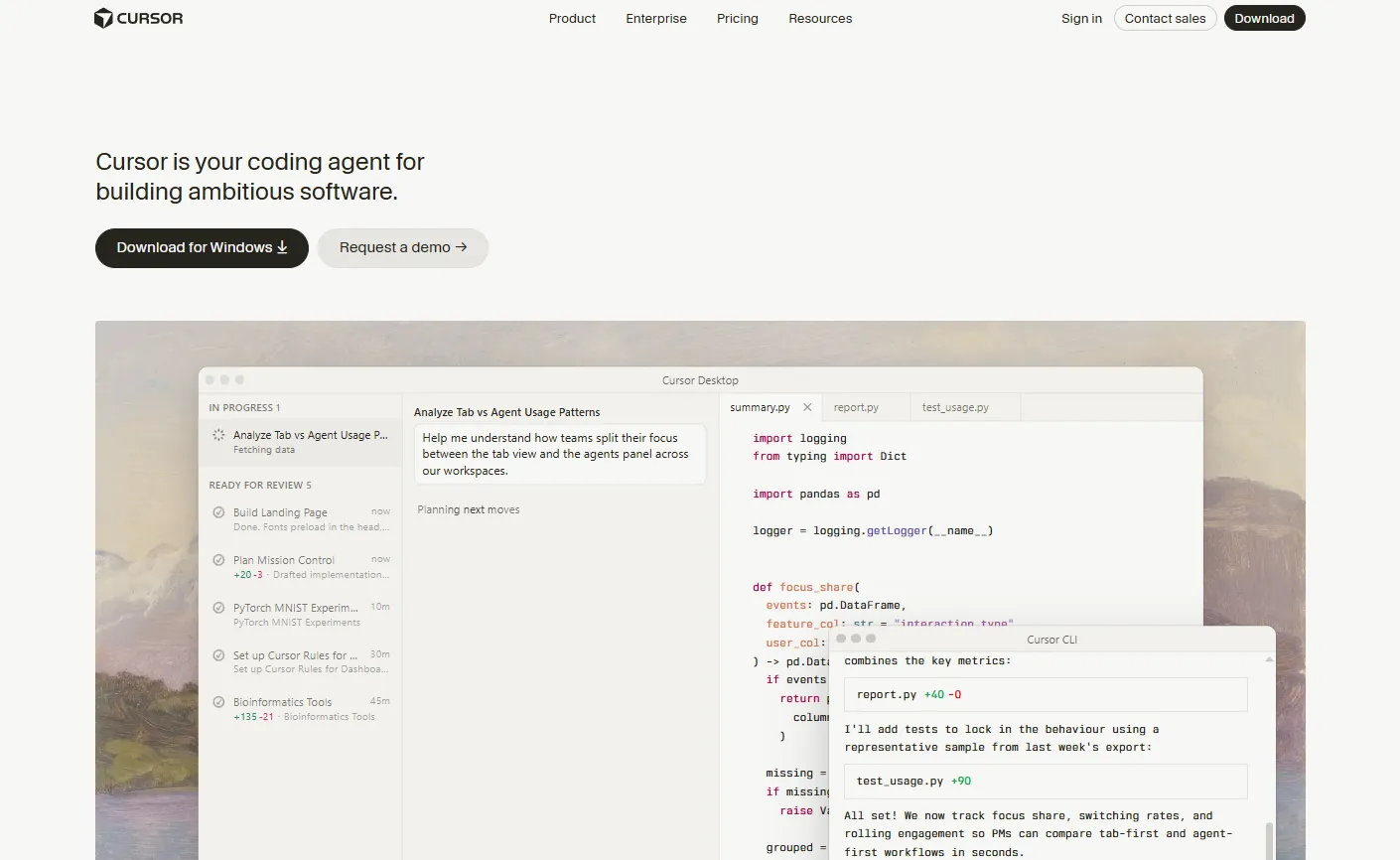Viewport: 1400px width, 860px height.
Task: Click the check circle beside Bioinformatics Tools
Action: coord(218,702)
